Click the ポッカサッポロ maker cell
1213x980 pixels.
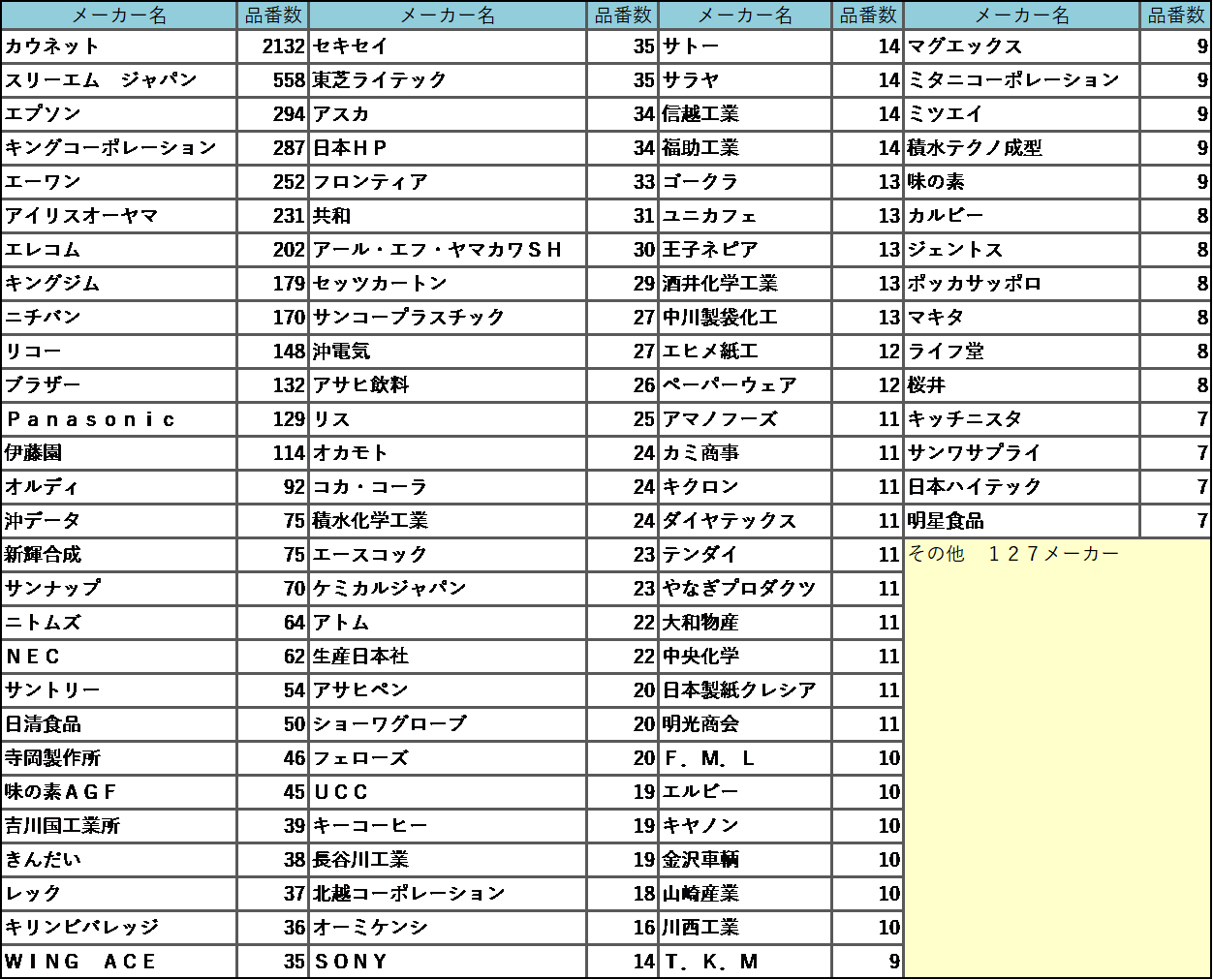(1022, 284)
